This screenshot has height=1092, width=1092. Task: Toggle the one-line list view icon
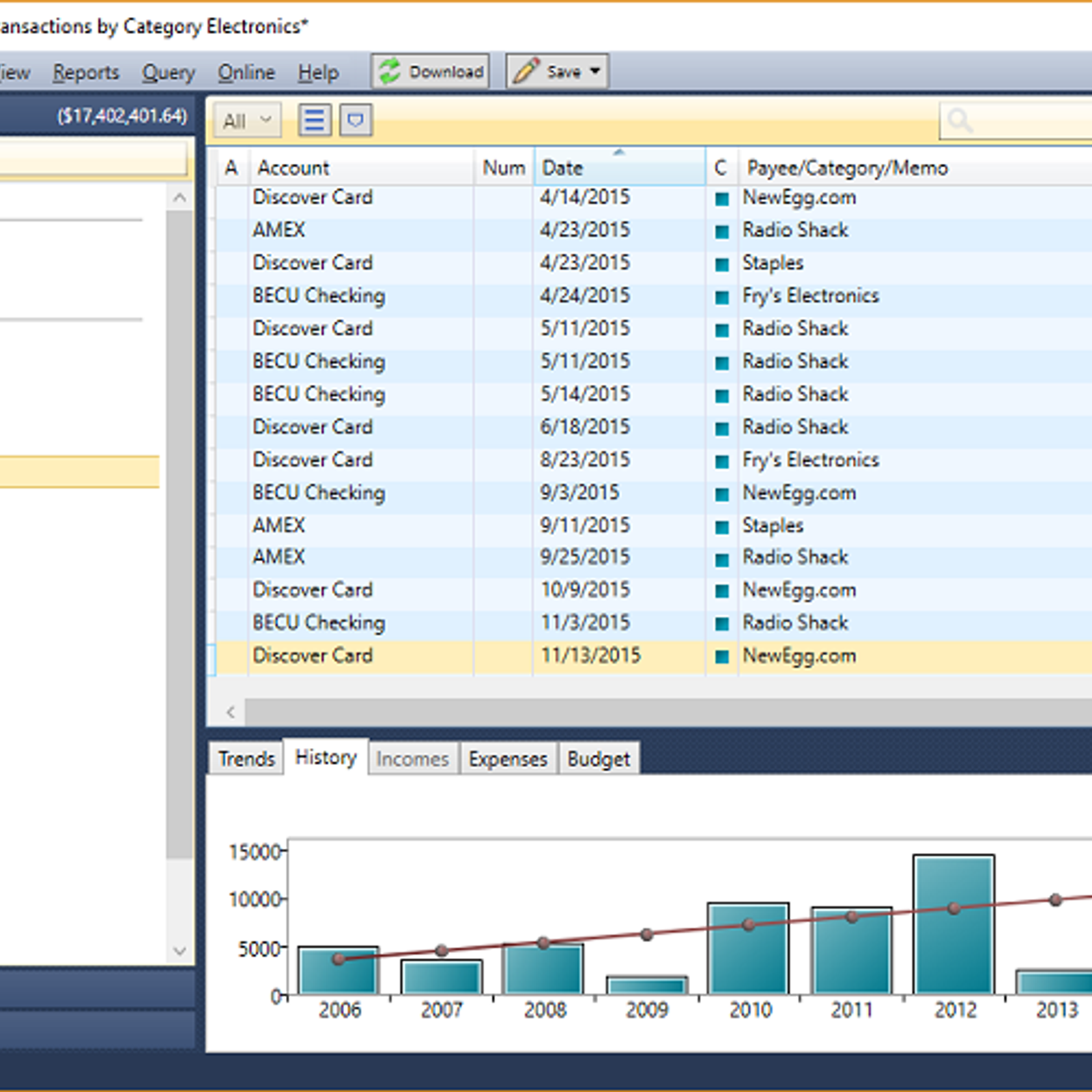click(x=315, y=121)
